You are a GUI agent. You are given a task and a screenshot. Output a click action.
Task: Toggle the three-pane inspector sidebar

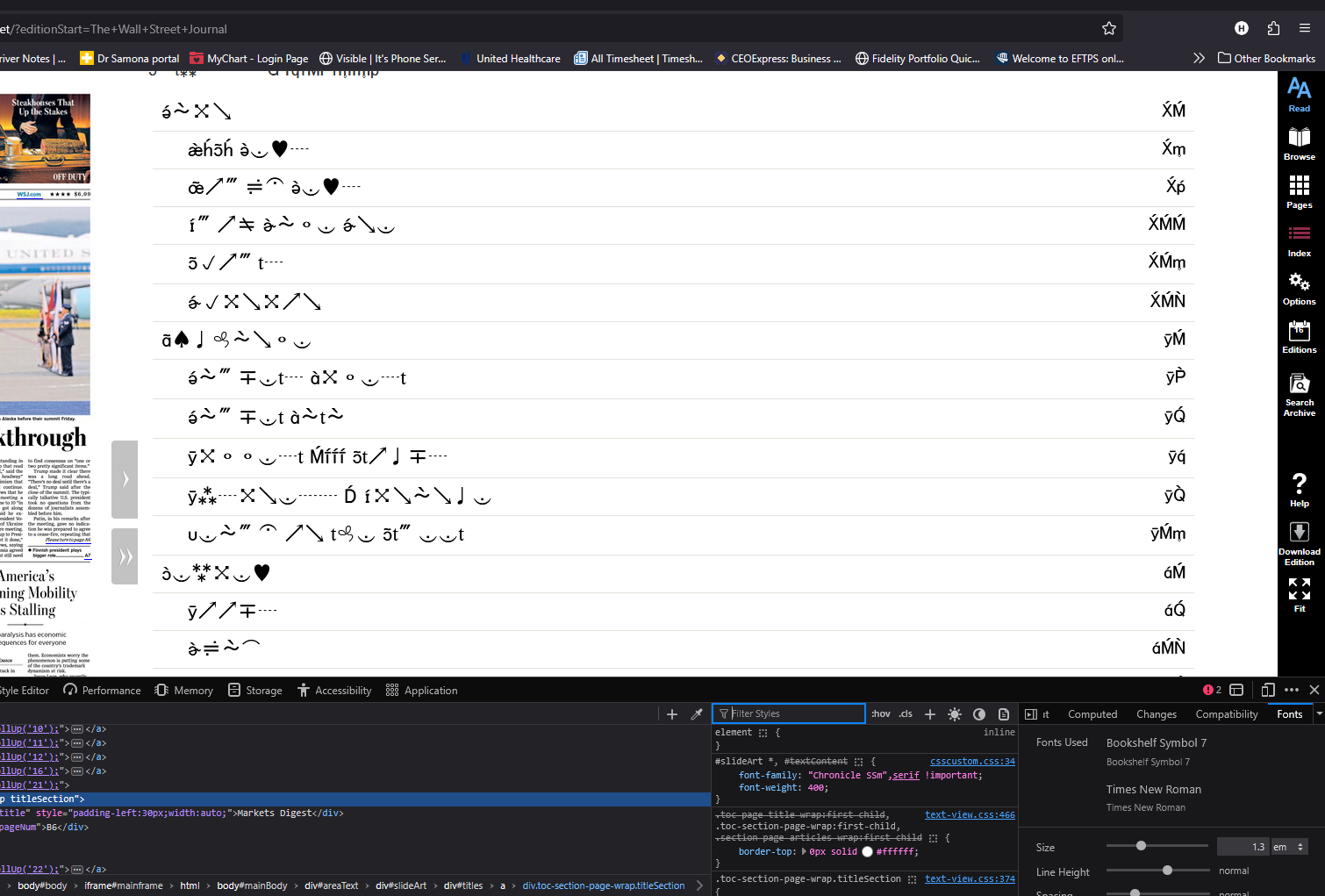[x=1031, y=714]
